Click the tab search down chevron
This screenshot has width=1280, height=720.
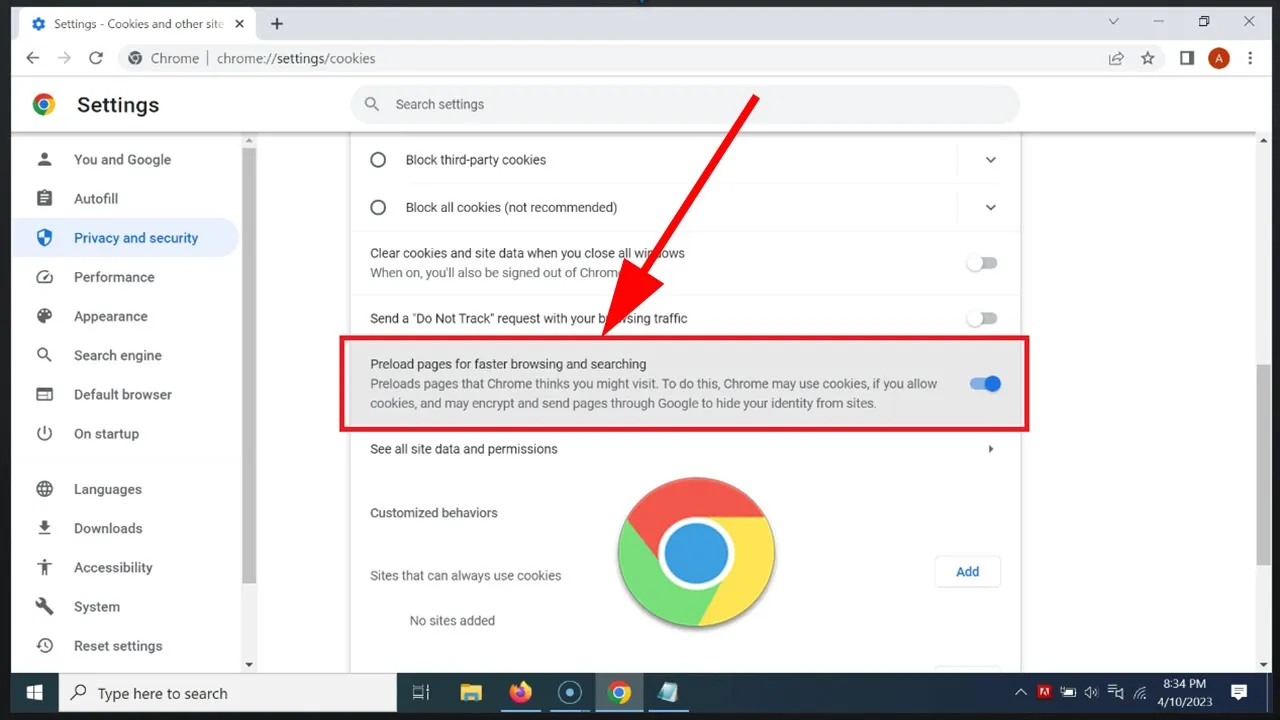pyautogui.click(x=1114, y=21)
